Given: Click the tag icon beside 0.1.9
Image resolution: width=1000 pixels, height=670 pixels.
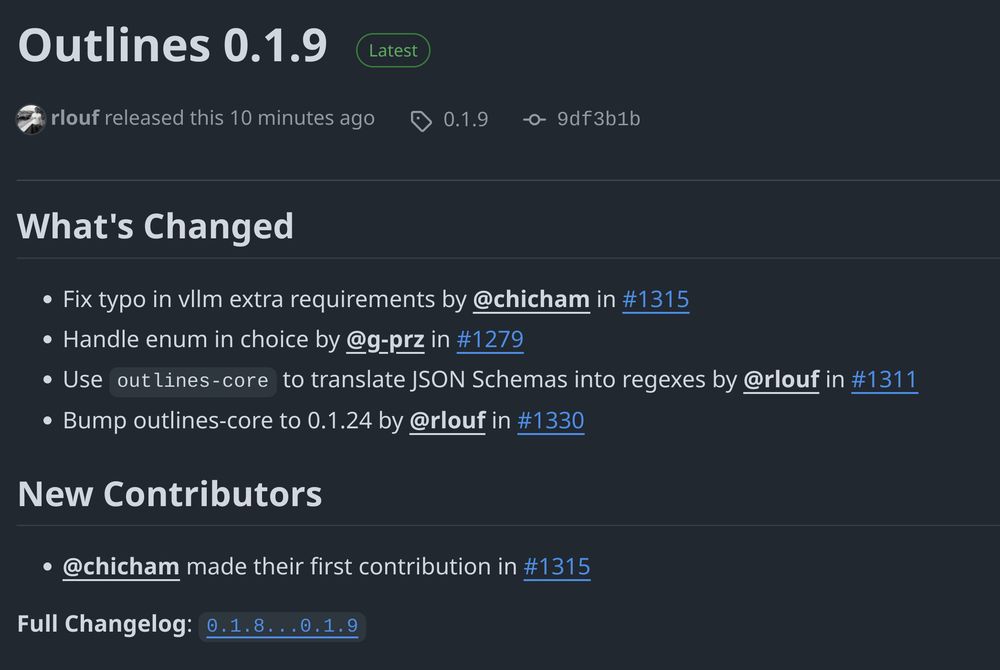Looking at the screenshot, I should [x=421, y=120].
